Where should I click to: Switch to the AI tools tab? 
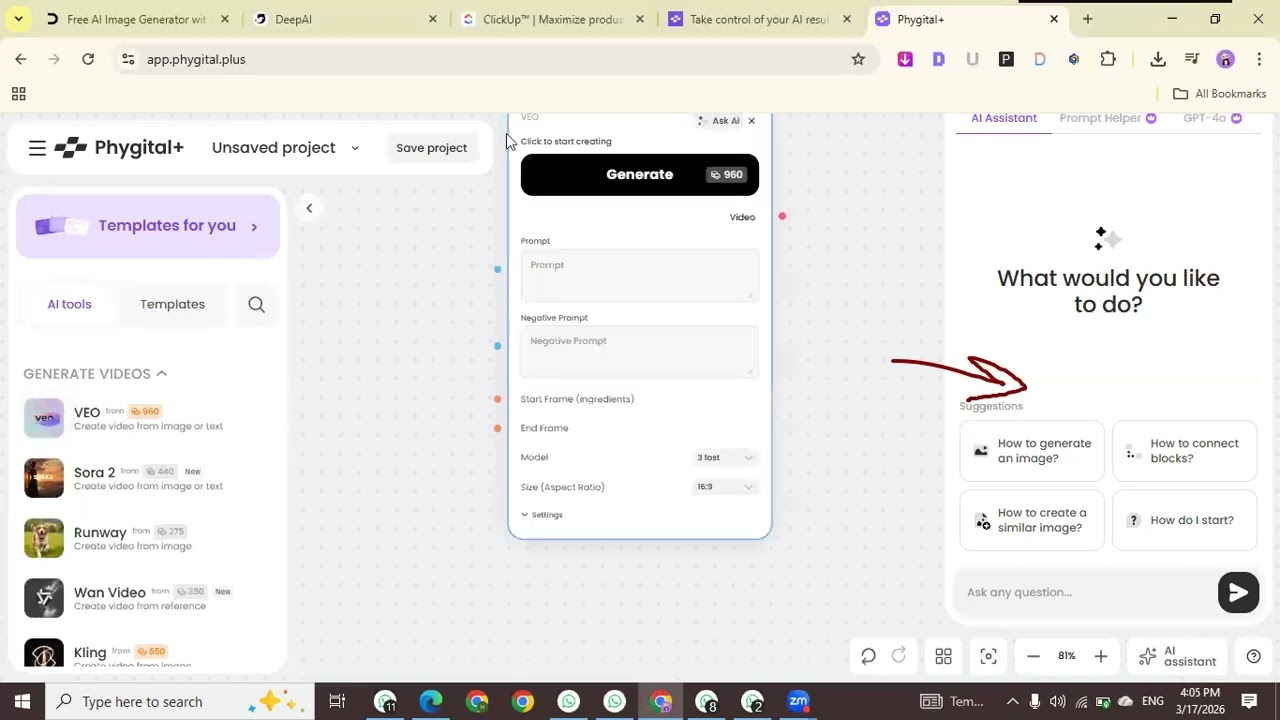tap(69, 304)
